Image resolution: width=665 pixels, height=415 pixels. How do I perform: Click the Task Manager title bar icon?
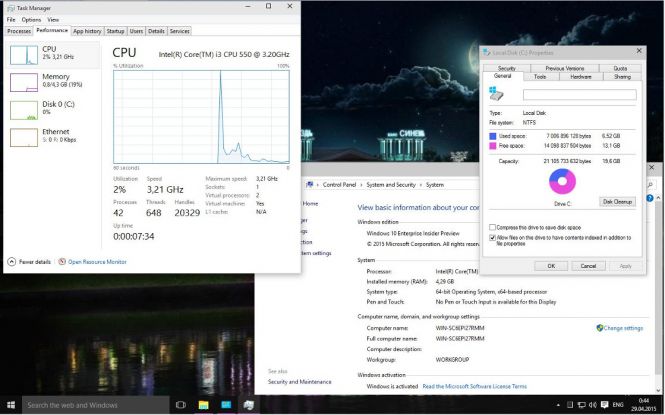coord(11,8)
